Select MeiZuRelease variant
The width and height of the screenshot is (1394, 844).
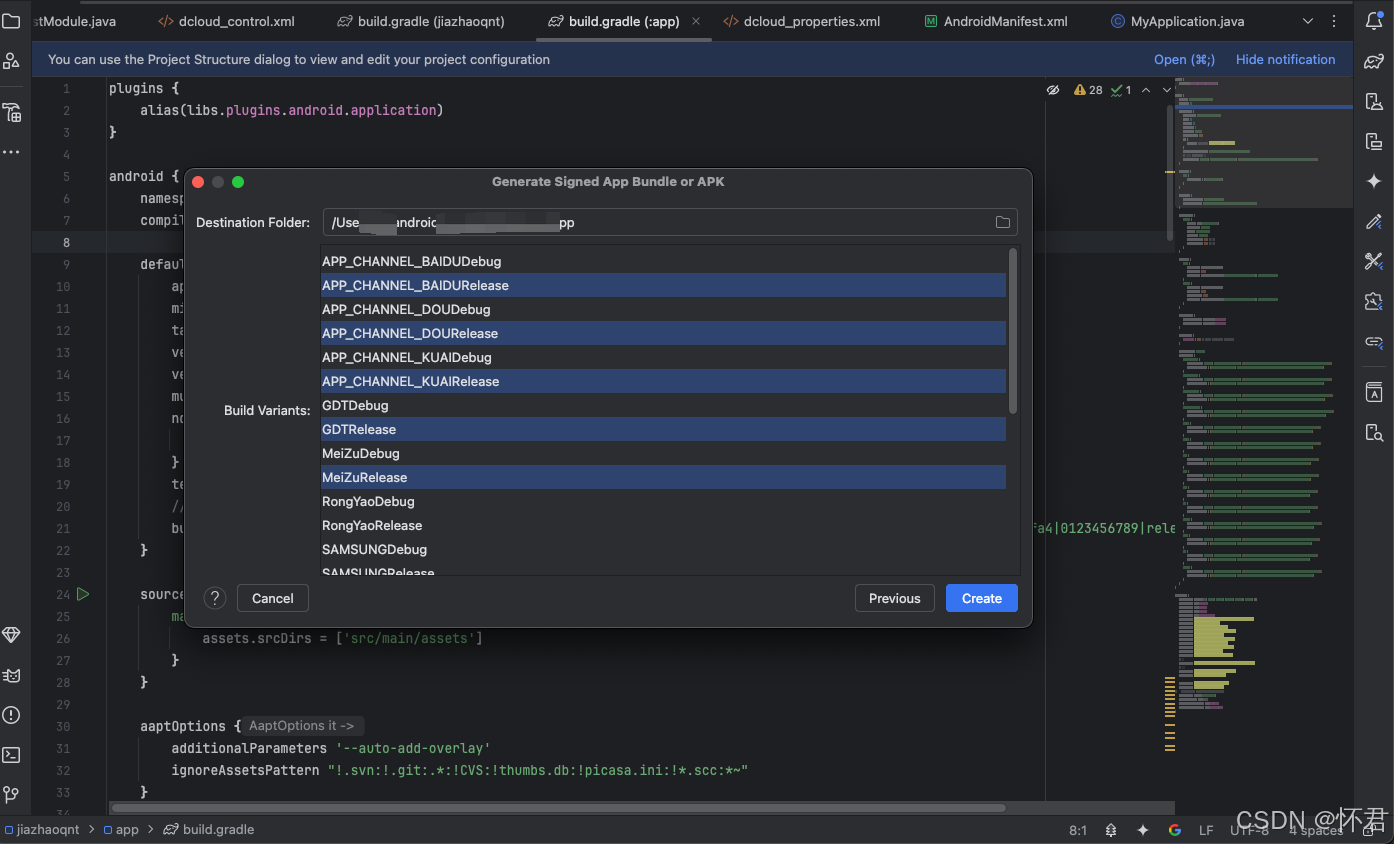tap(663, 477)
